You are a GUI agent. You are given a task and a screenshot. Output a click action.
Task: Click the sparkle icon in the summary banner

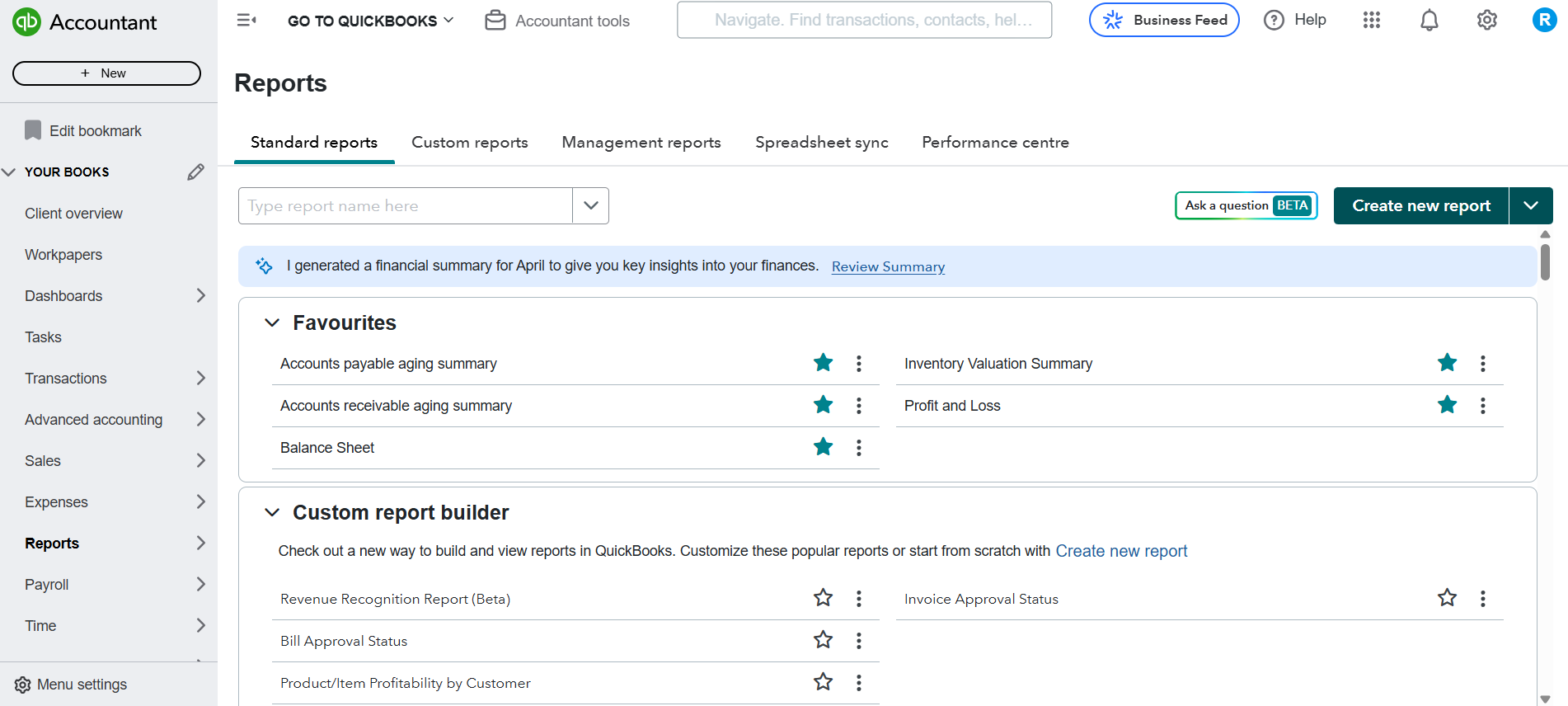coord(264,266)
